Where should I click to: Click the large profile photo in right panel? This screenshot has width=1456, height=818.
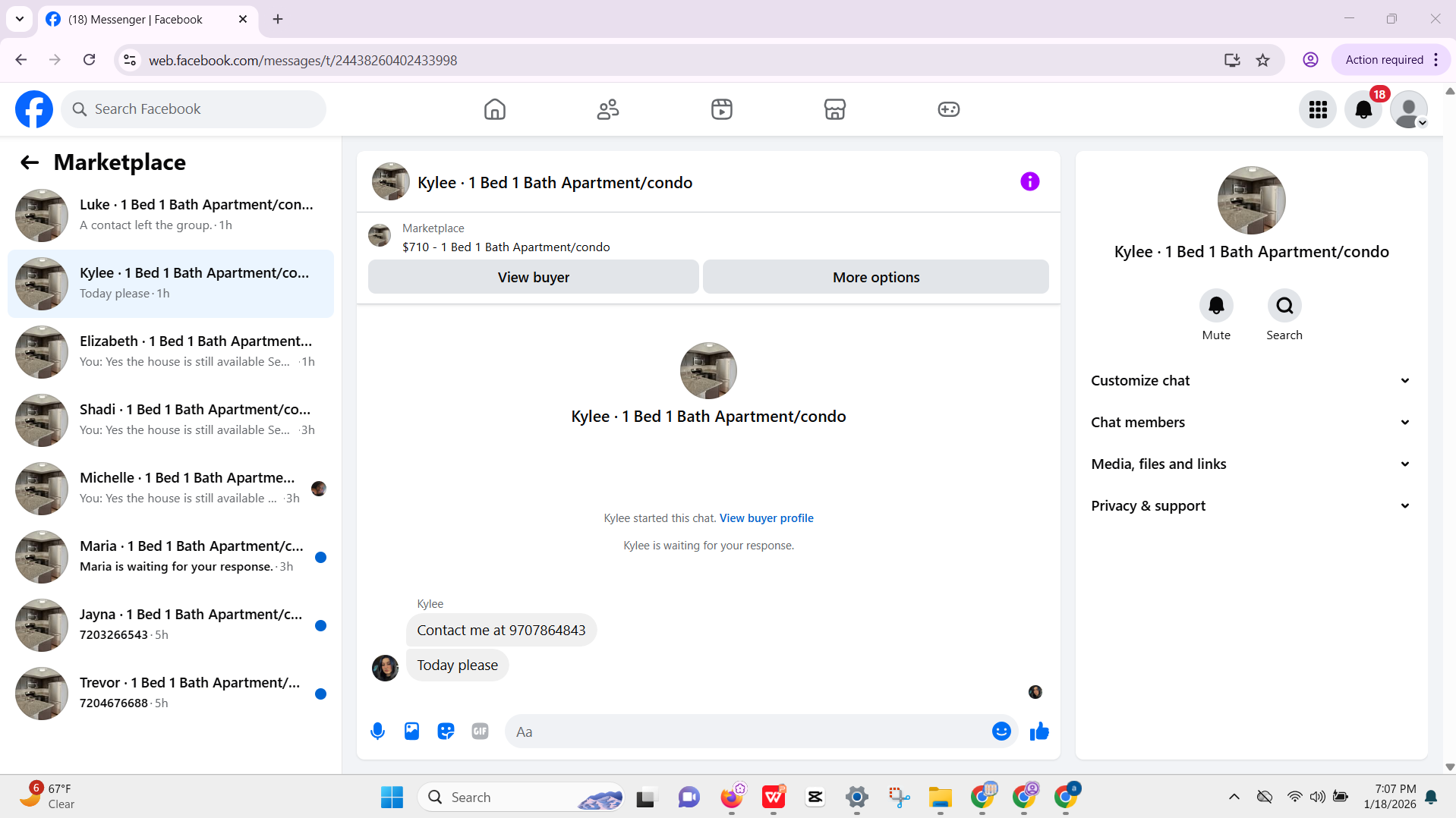tap(1251, 200)
